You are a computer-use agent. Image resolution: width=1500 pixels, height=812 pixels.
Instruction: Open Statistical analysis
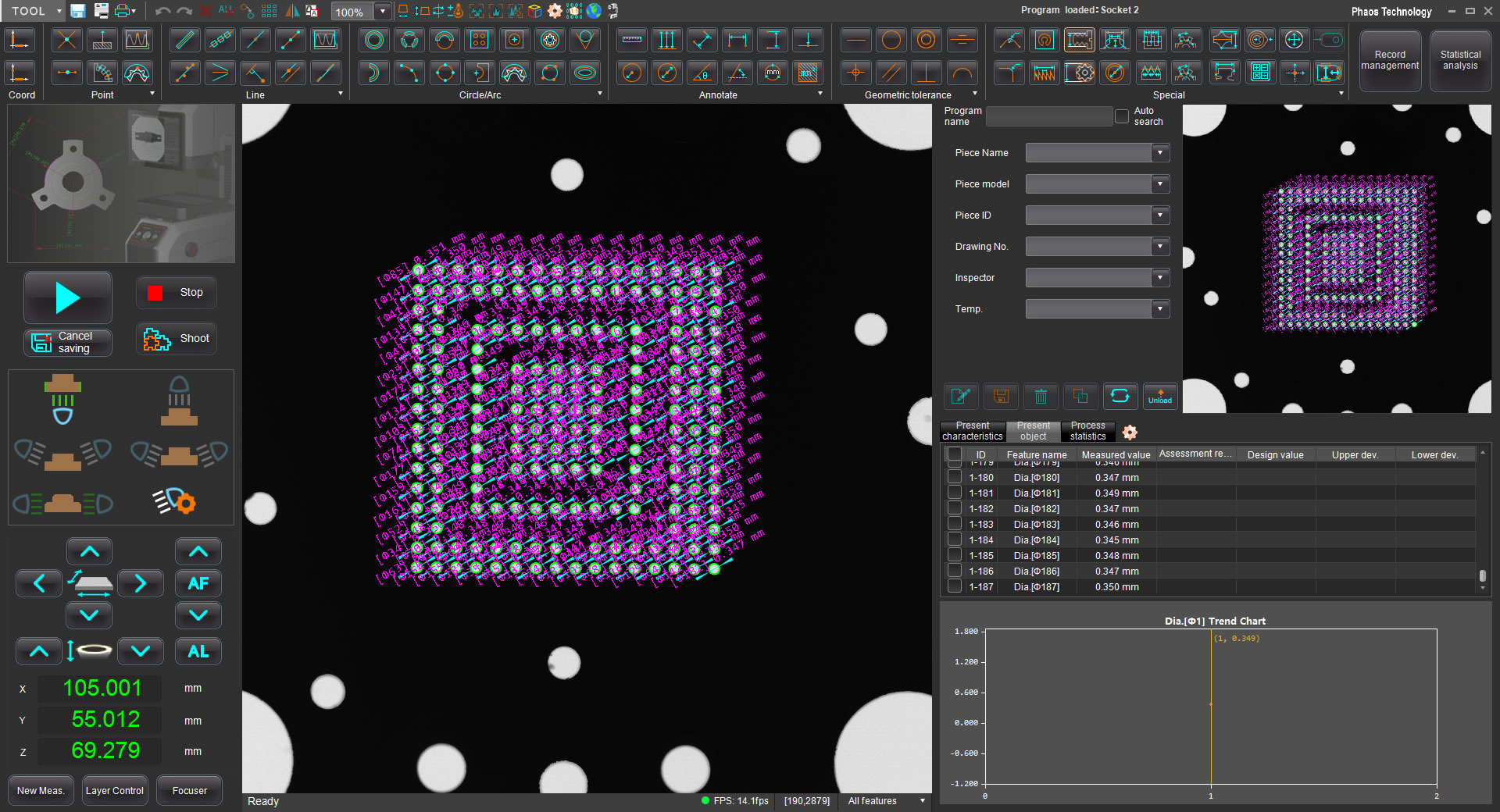[1459, 61]
